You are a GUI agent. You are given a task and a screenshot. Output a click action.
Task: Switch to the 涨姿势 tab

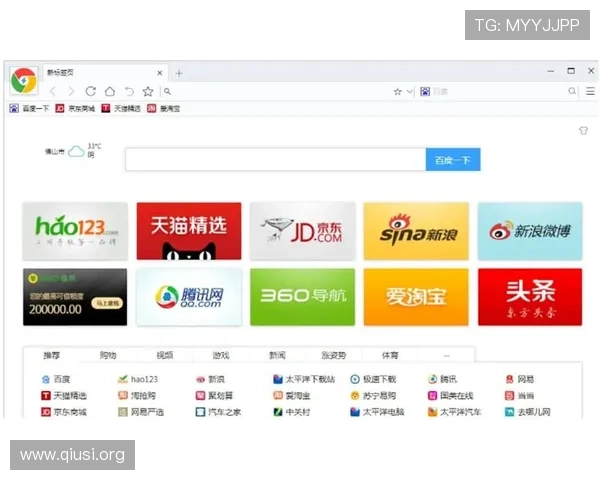[334, 355]
